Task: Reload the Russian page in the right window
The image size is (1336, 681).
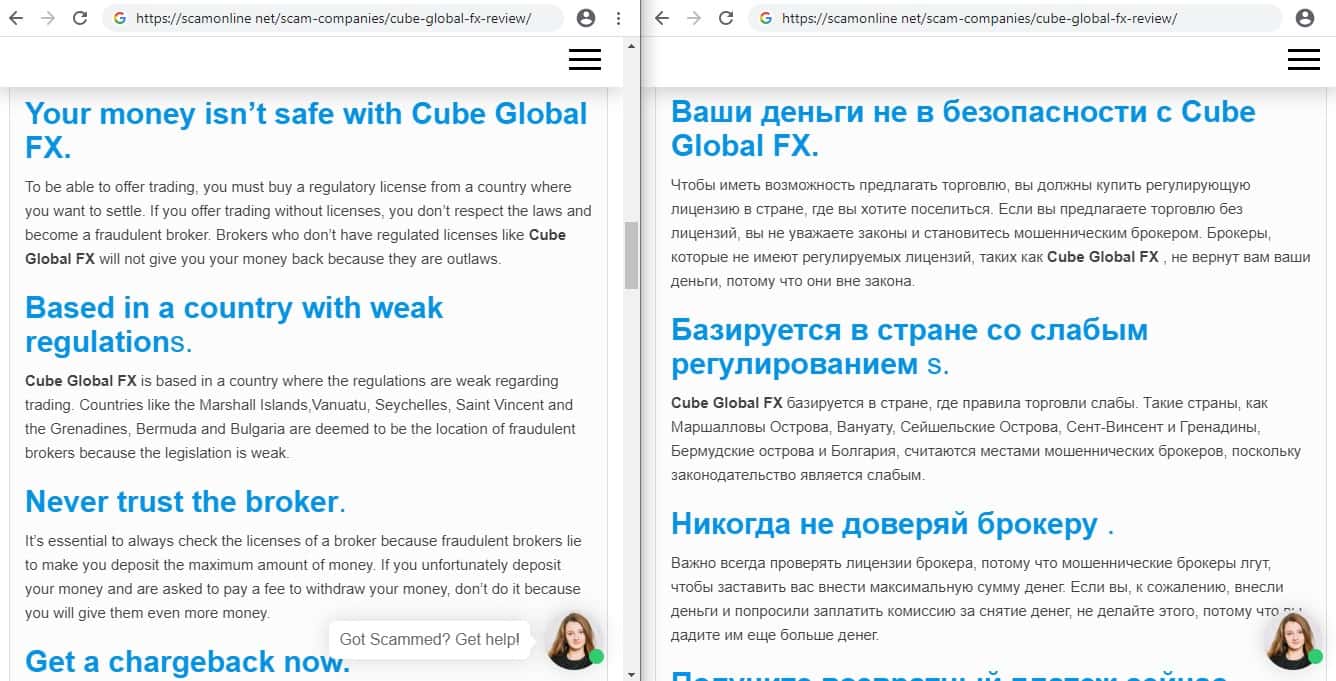Action: pyautogui.click(x=726, y=18)
